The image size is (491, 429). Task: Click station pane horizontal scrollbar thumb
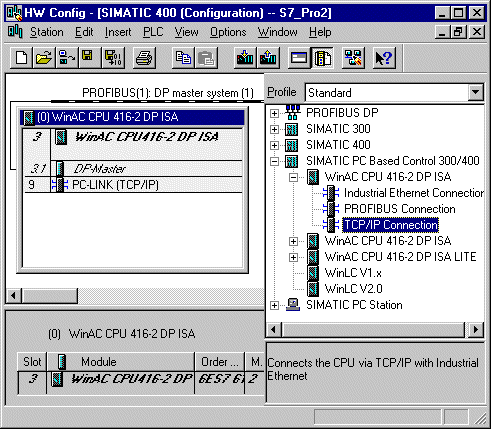pos(50,295)
